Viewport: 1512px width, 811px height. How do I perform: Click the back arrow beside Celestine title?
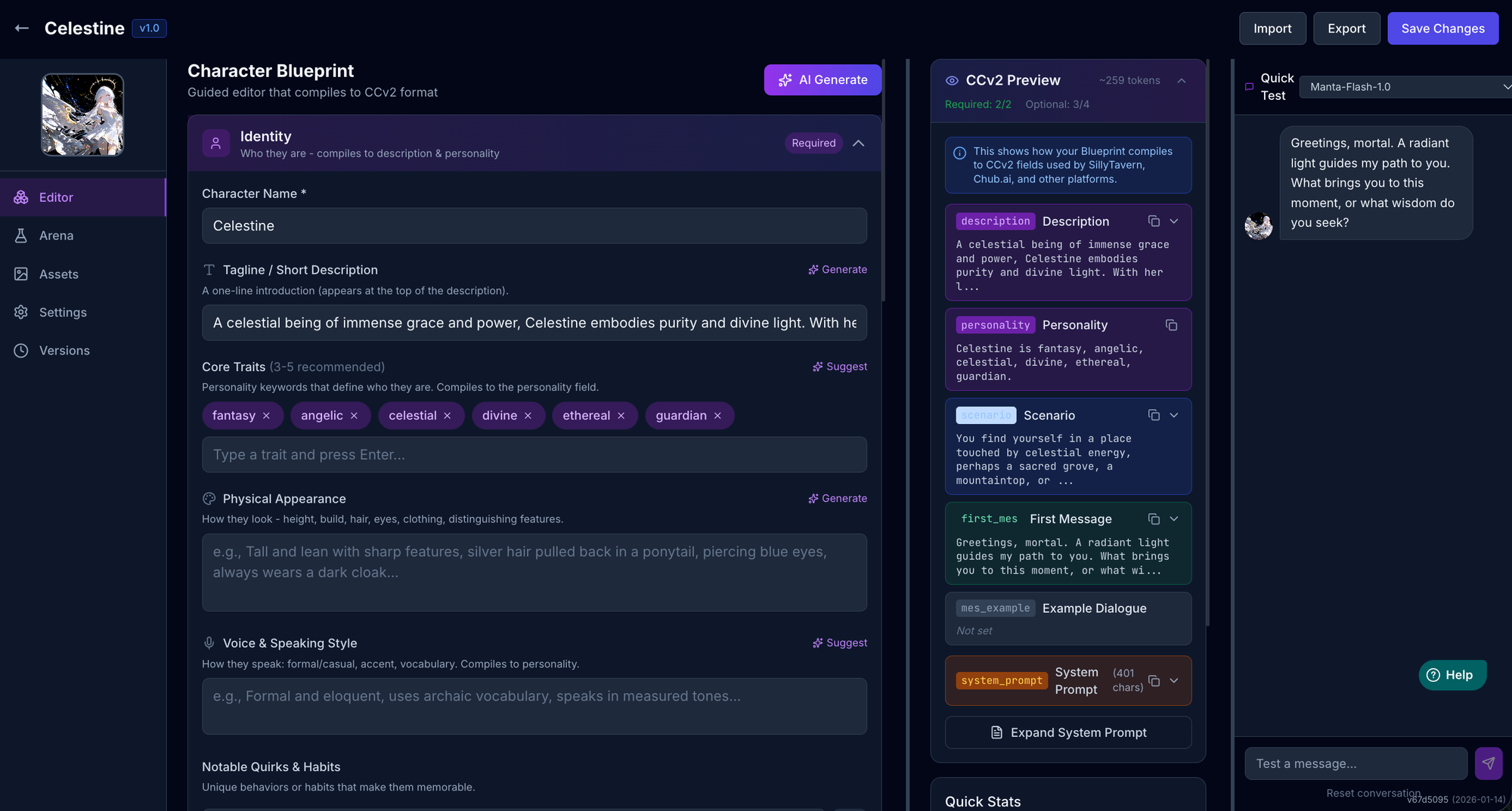[x=22, y=28]
